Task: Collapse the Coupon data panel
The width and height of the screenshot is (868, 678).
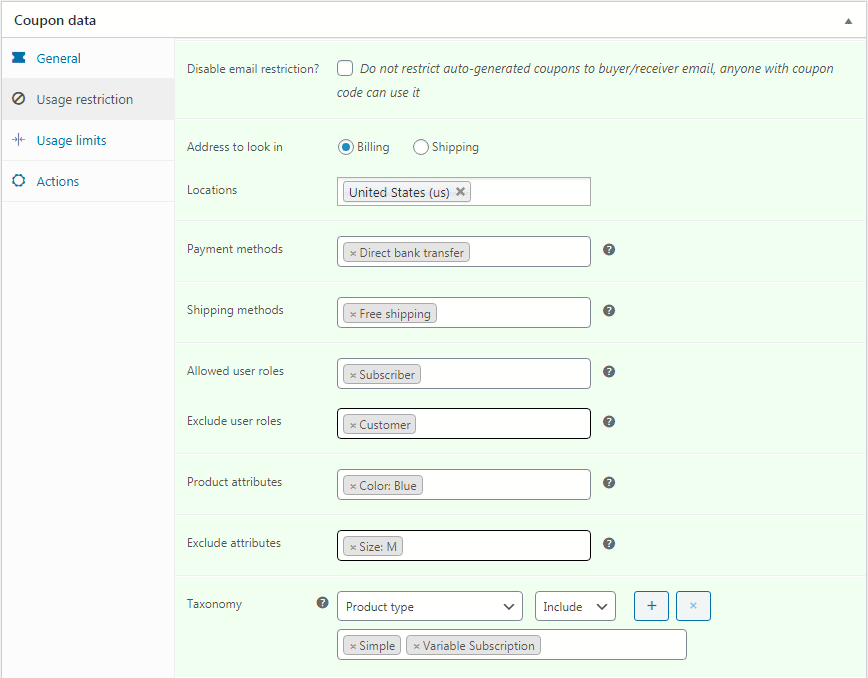Action: tap(848, 21)
